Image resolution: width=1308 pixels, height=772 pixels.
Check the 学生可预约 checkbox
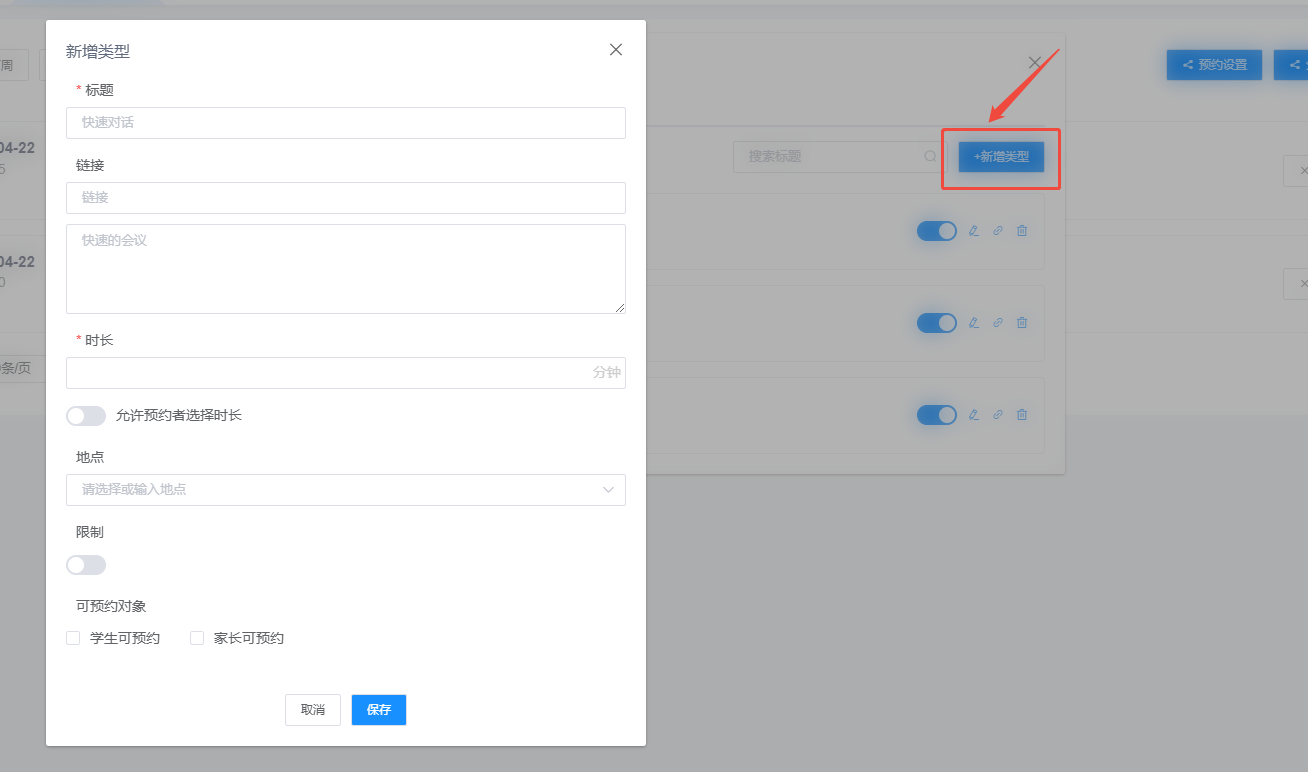[x=73, y=638]
